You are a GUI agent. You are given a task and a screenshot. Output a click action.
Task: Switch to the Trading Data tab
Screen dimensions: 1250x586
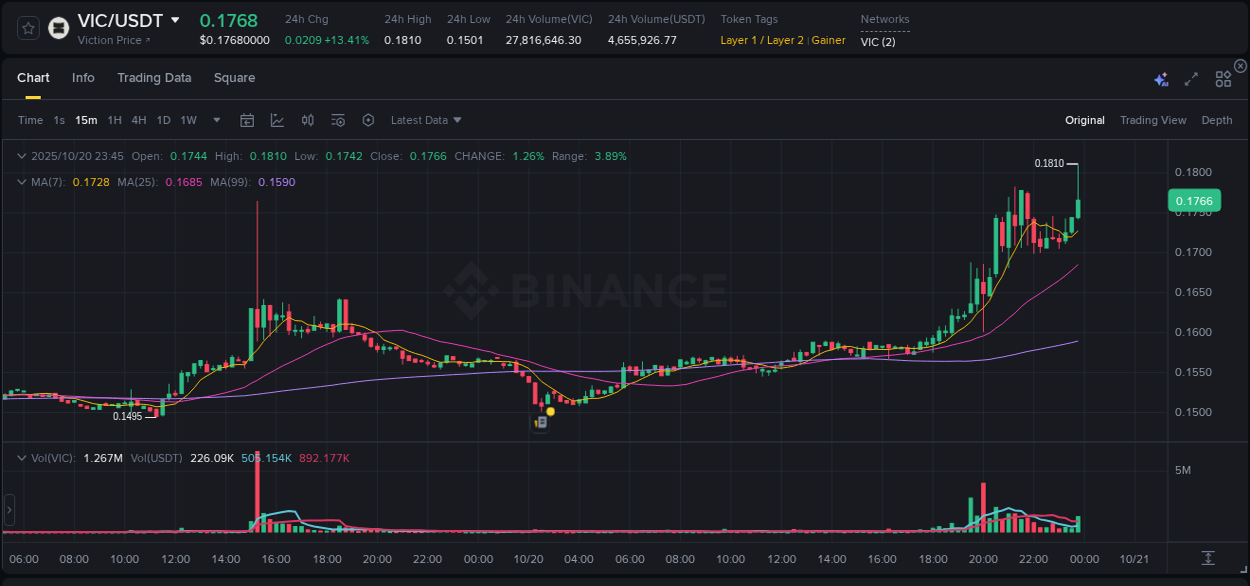click(x=154, y=77)
